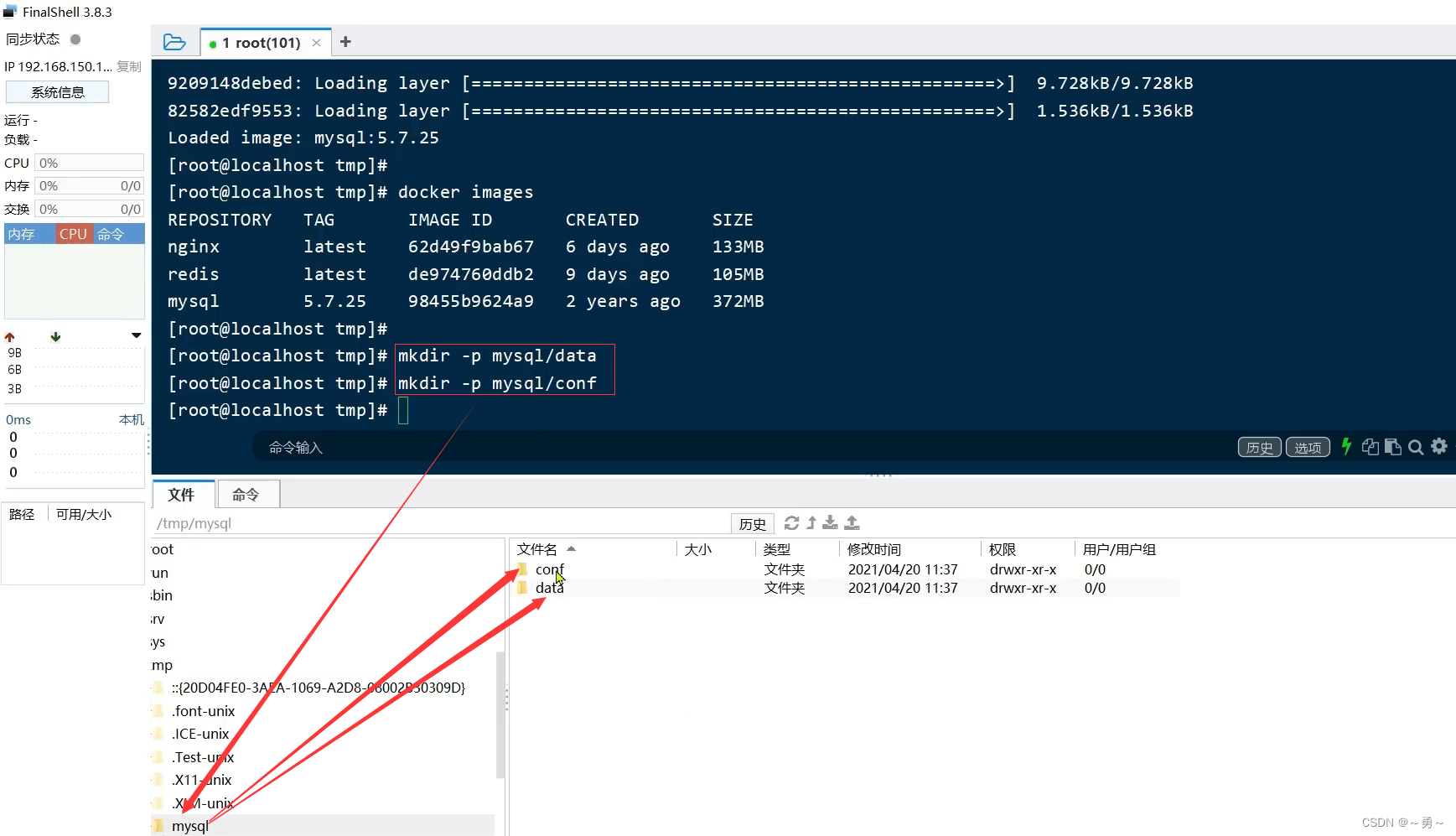The height and width of the screenshot is (836, 1456).
Task: Select the conf folder in file list
Action: pos(550,569)
